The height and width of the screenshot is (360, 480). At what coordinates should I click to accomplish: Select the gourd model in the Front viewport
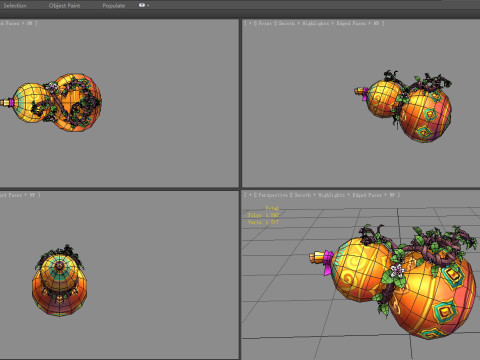tap(403, 107)
